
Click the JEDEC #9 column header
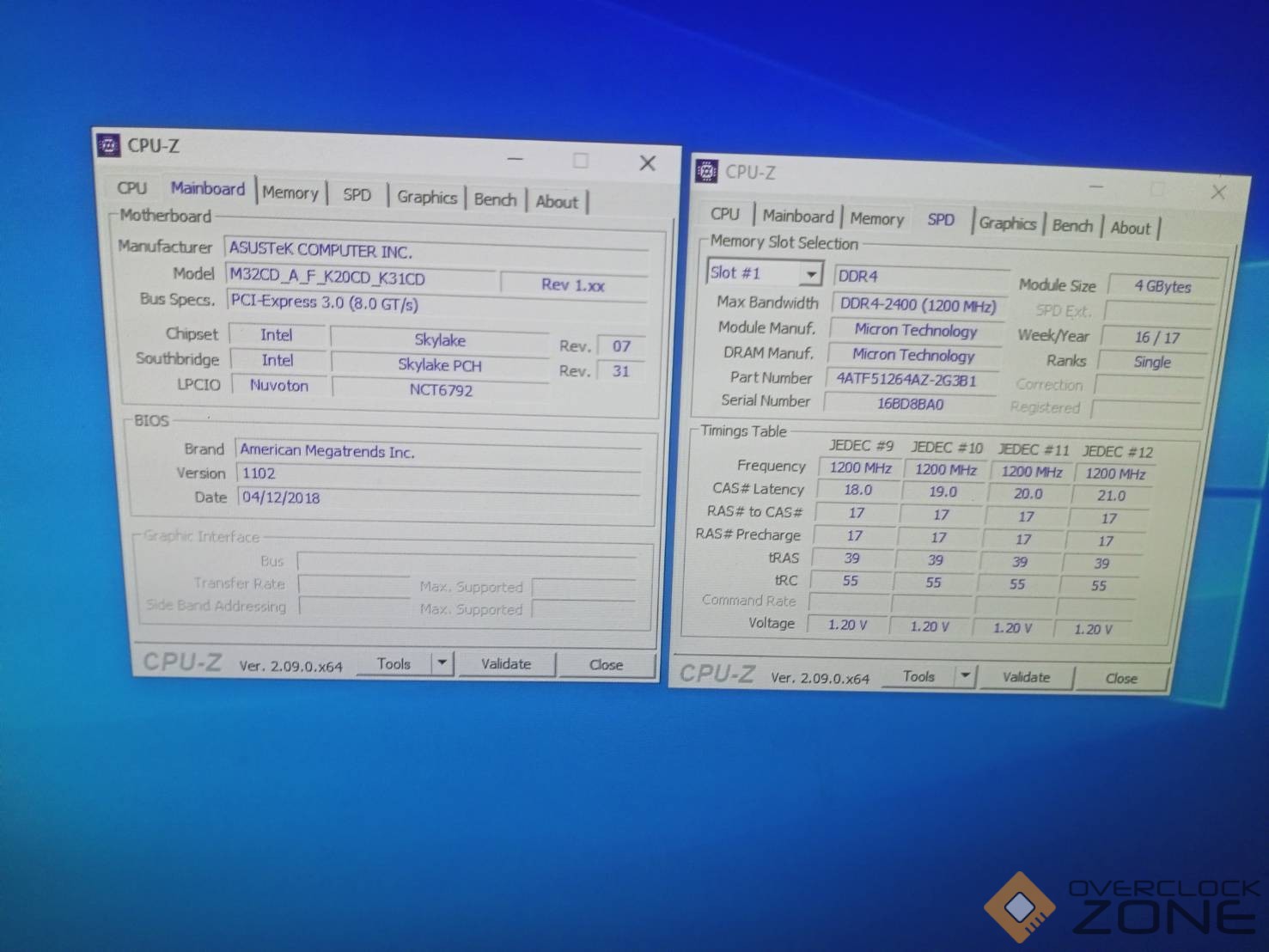(861, 445)
